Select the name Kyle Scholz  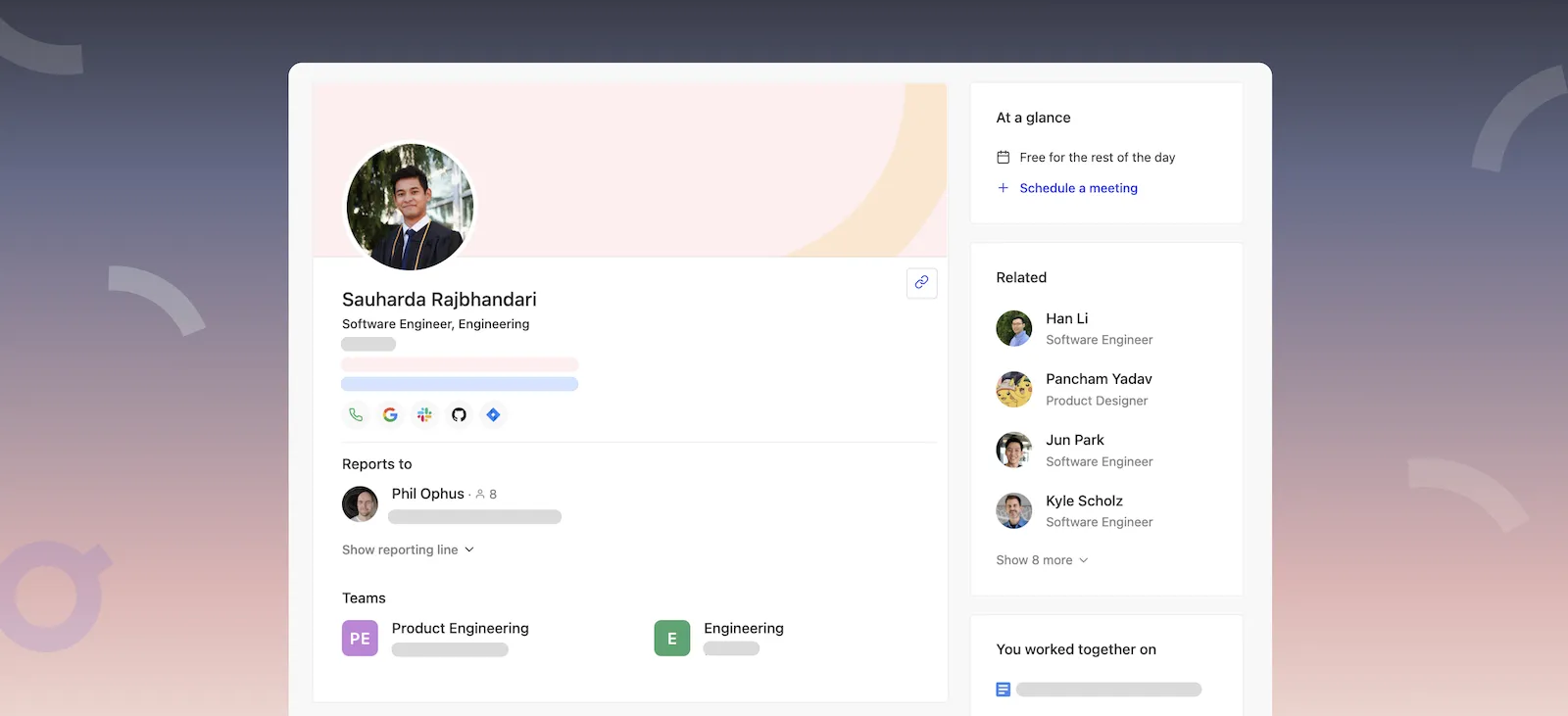point(1084,501)
